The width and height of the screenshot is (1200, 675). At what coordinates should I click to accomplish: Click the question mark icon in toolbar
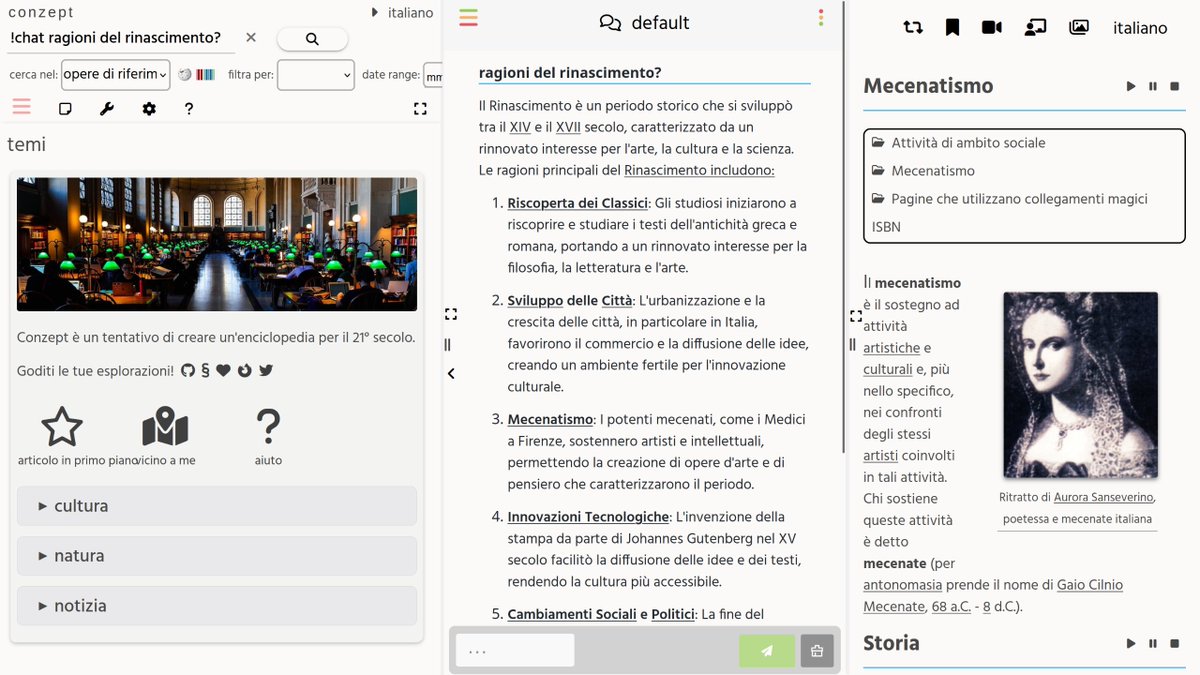[x=189, y=108]
